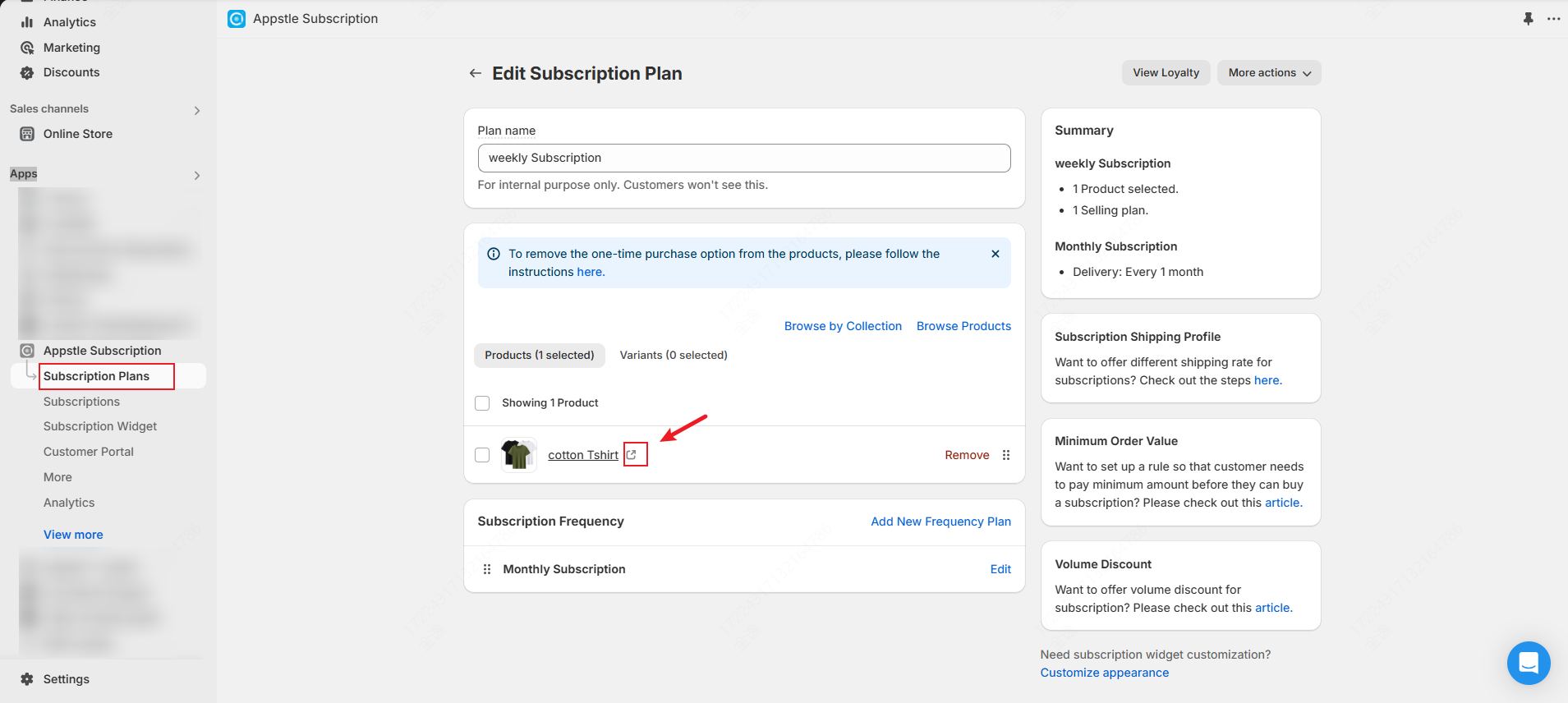
Task: Click 'here' in the one-time purchase banner
Action: pos(591,272)
